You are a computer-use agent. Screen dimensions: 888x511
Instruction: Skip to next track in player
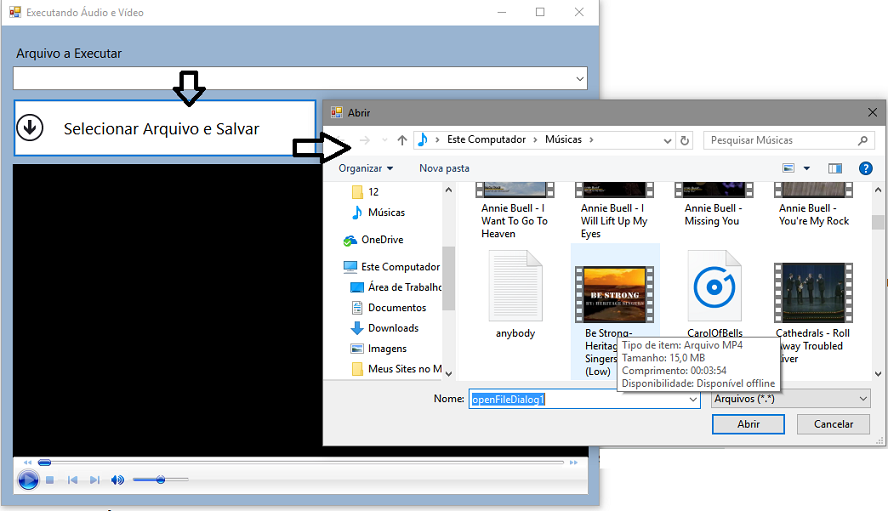[x=95, y=480]
